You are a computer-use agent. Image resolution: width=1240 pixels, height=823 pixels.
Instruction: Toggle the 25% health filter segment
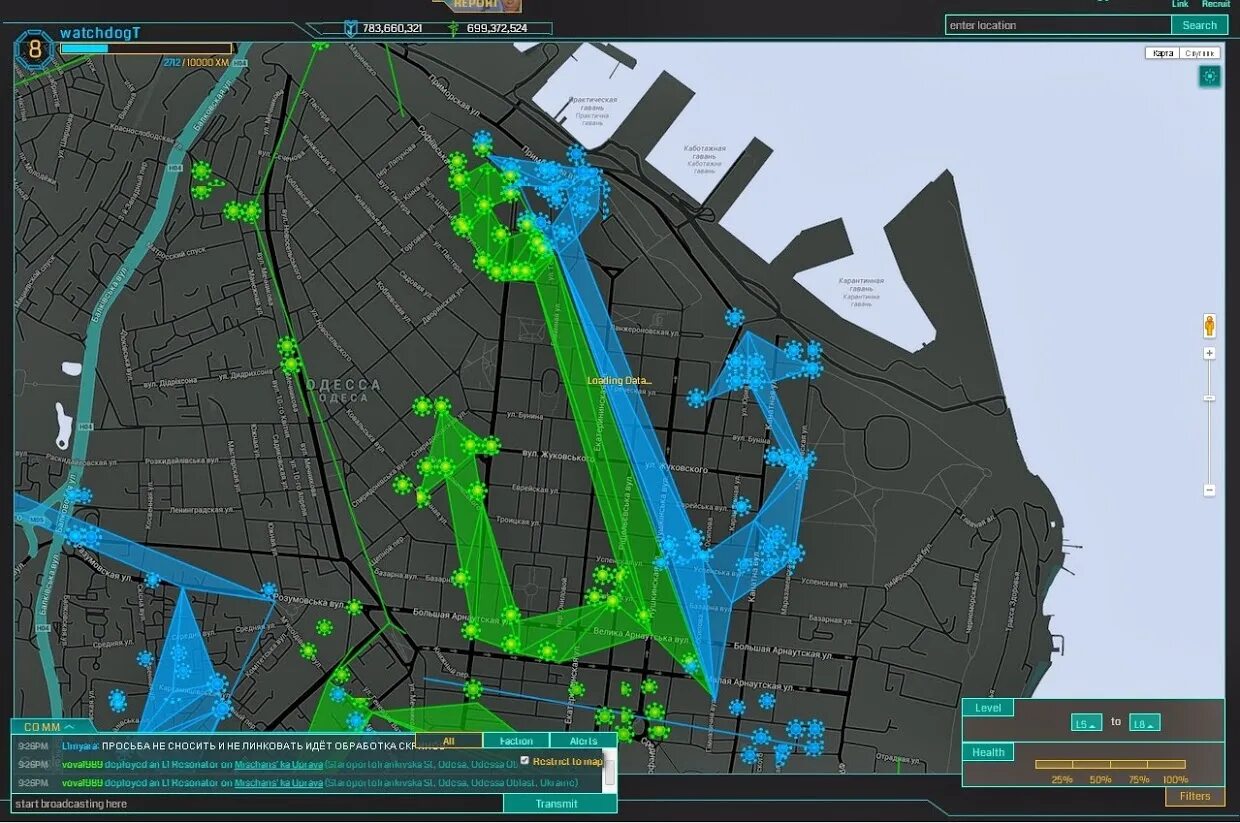pyautogui.click(x=1054, y=764)
